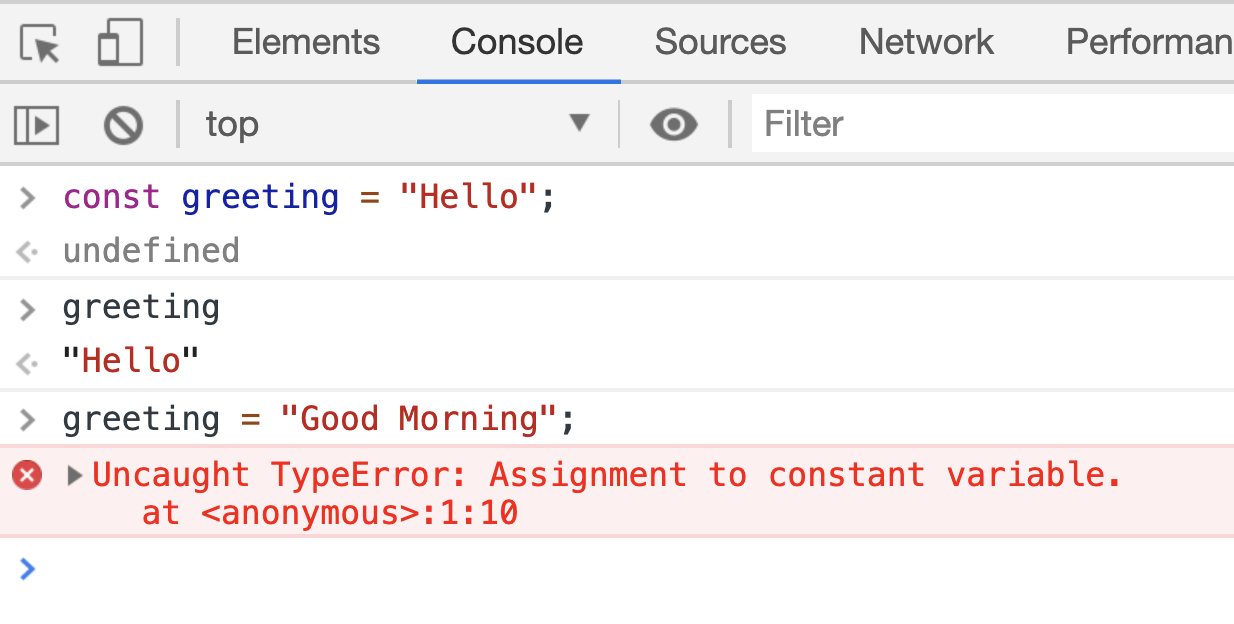The height and width of the screenshot is (624, 1234).
Task: Switch to the Network tab
Action: point(926,42)
